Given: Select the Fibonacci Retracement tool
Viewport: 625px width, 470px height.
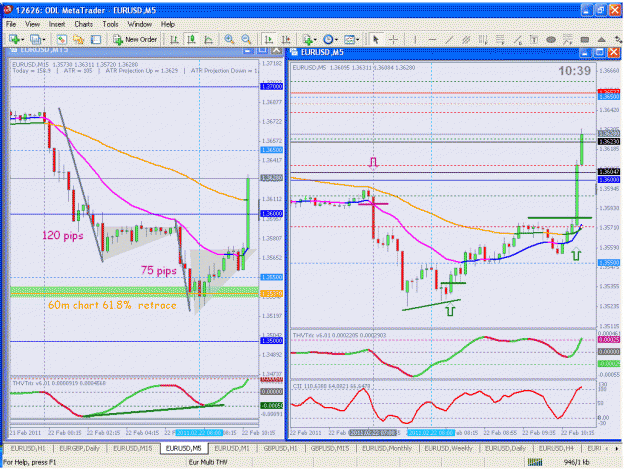Looking at the screenshot, I should tap(500, 39).
